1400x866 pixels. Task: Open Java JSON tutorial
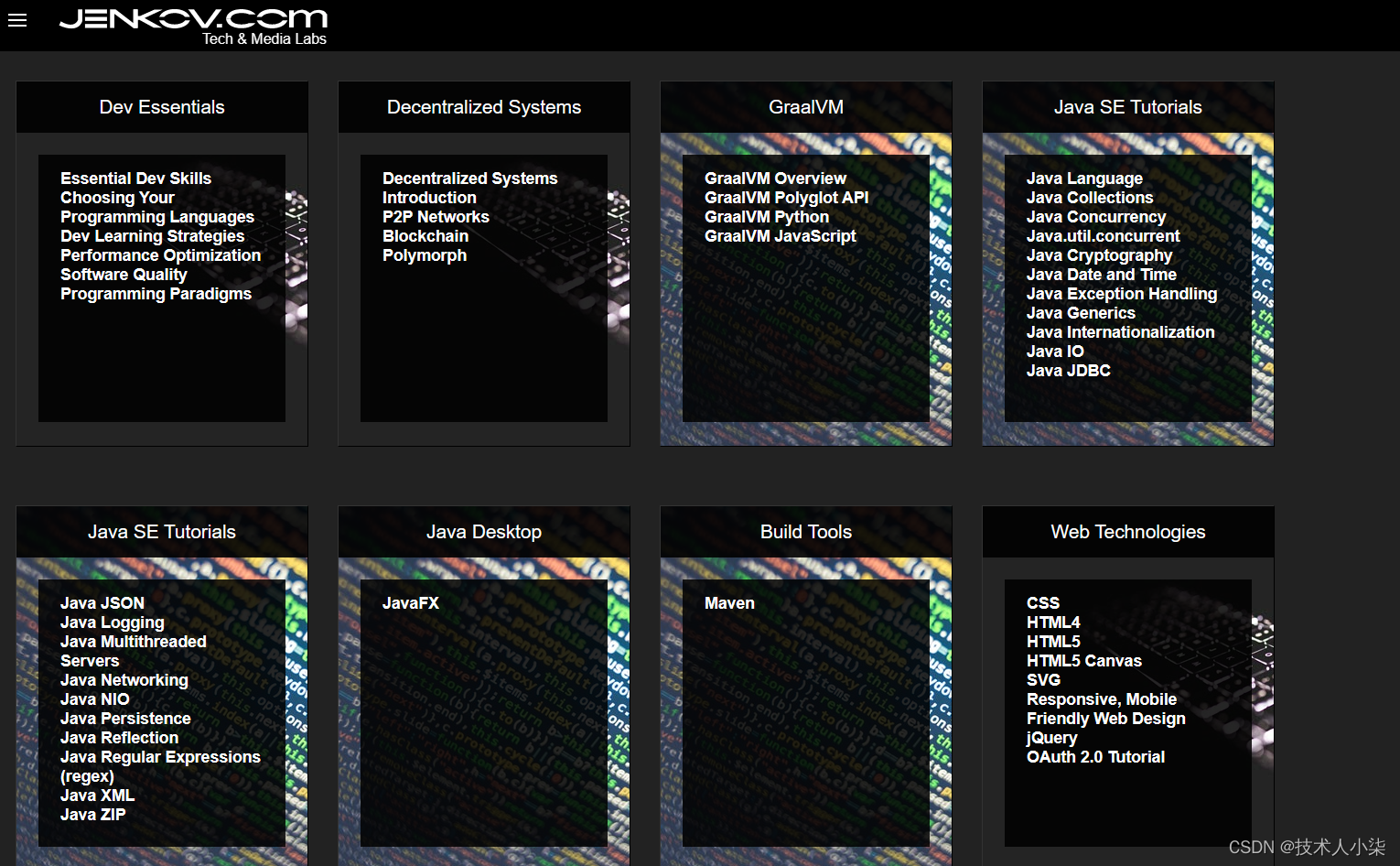point(102,603)
